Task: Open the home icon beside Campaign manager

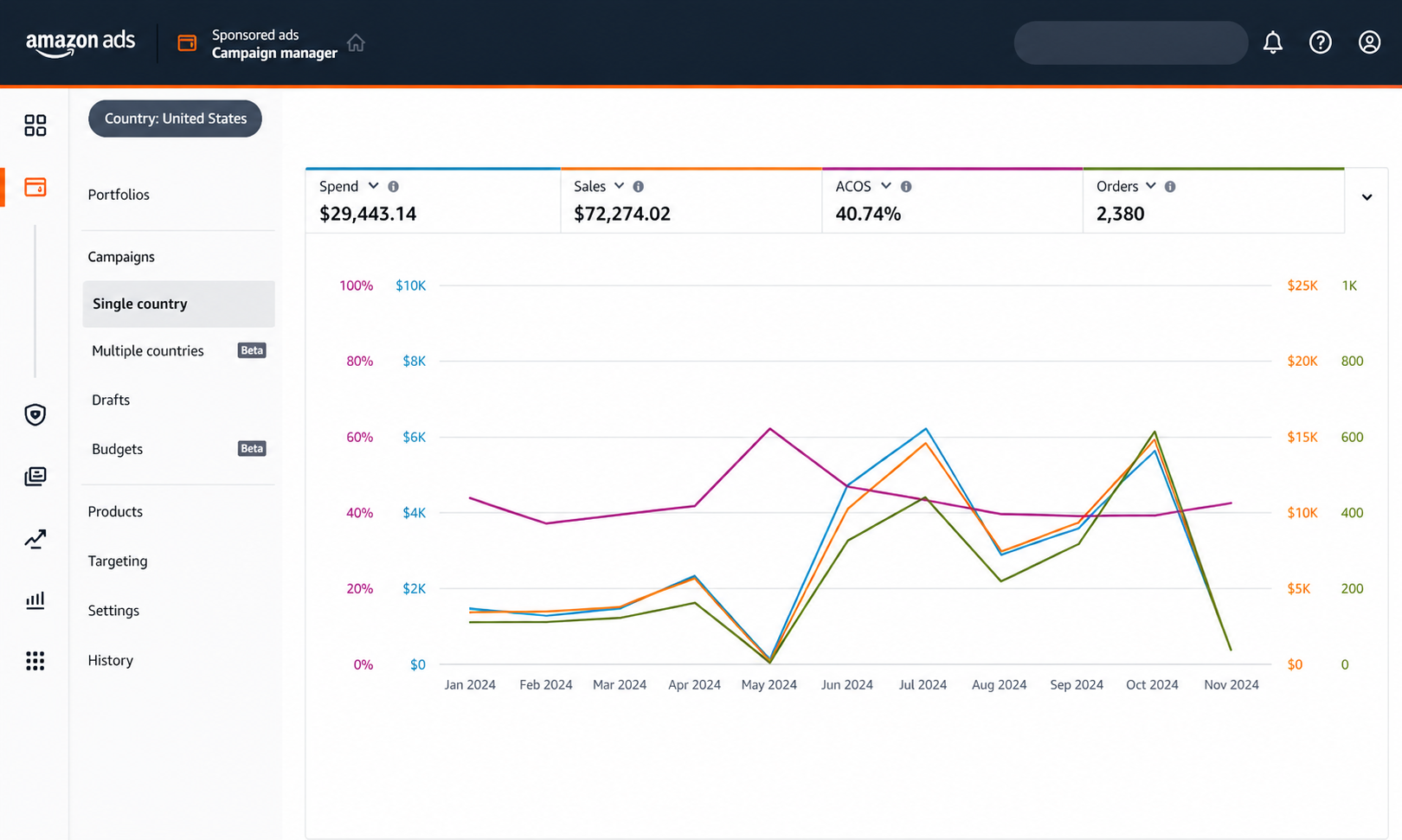Action: (x=356, y=42)
